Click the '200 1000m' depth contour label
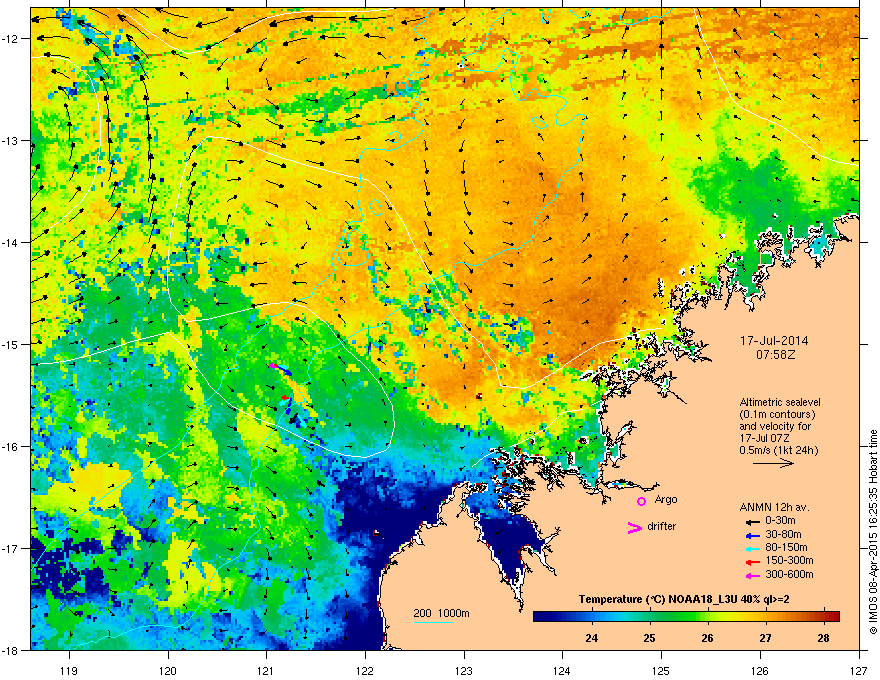880x680 pixels. 441,613
